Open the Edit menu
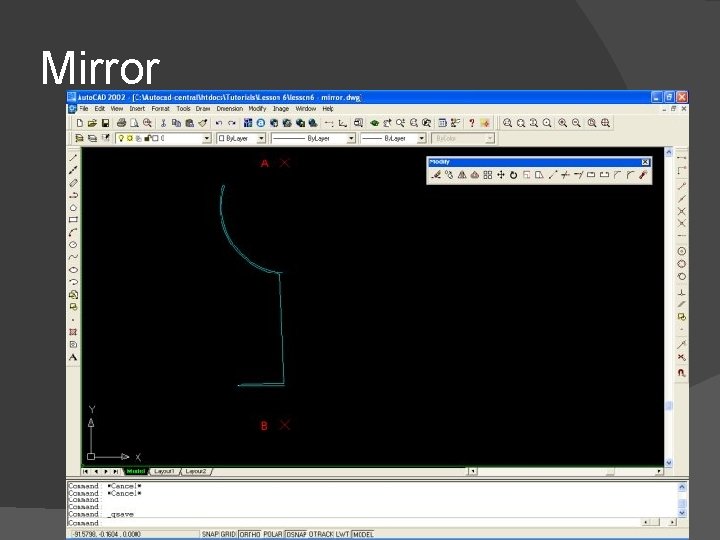This screenshot has height=540, width=720. click(x=100, y=109)
